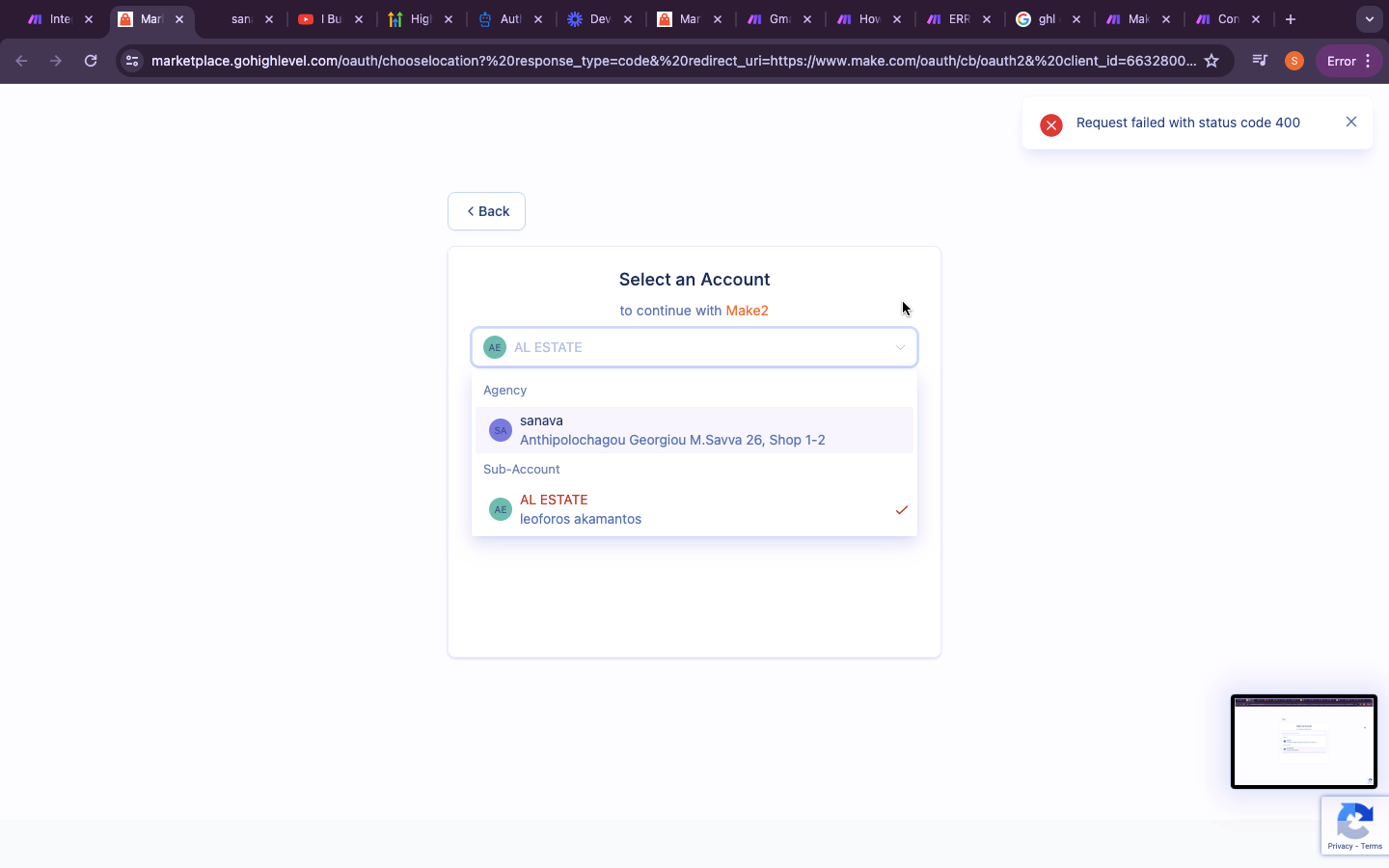1389x868 pixels.
Task: Click the screenshot thumbnail preview
Action: point(1304,742)
